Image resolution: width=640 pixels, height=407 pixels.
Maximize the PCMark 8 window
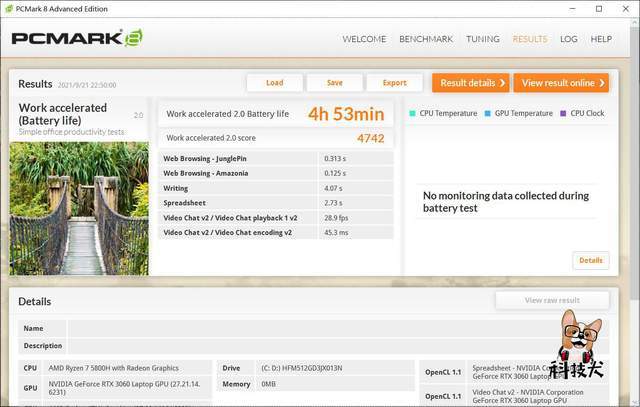click(x=599, y=9)
